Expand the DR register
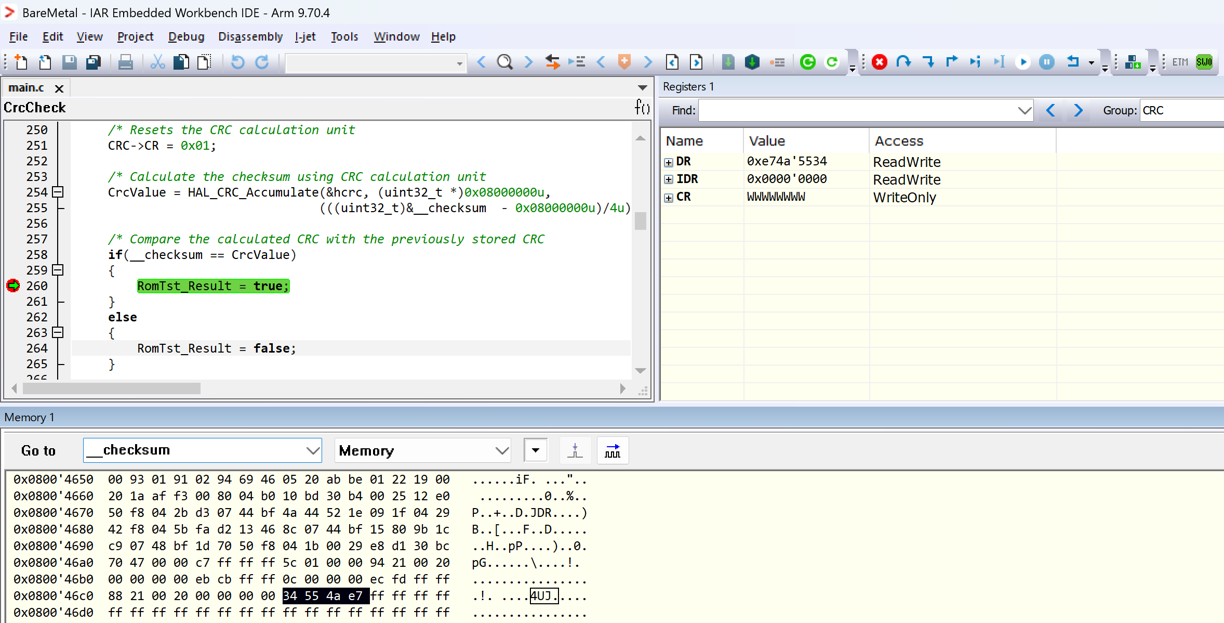The width and height of the screenshot is (1224, 623). pyautogui.click(x=668, y=162)
